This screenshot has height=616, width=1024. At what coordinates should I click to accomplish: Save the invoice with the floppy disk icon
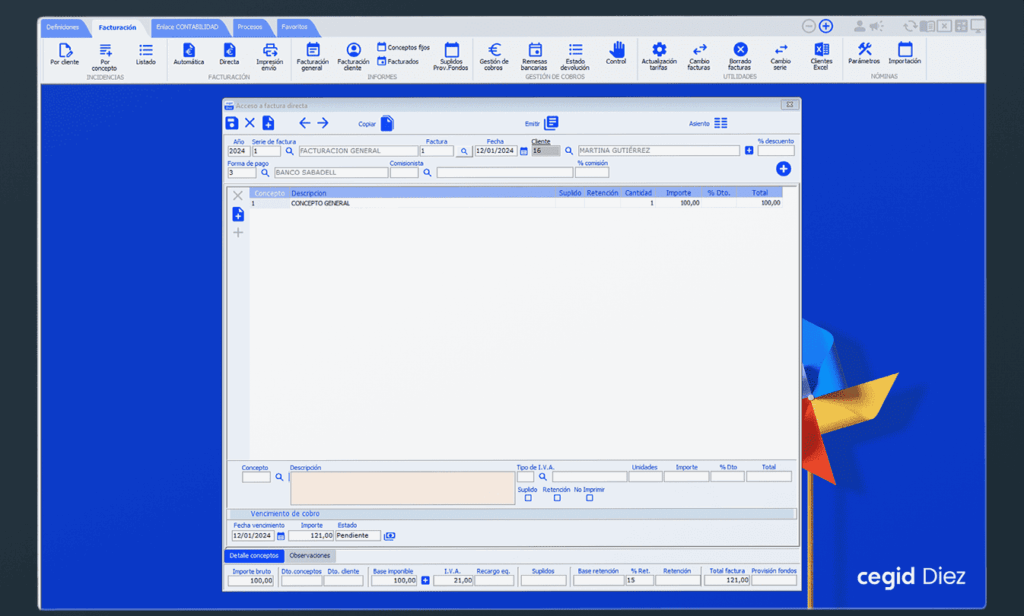pyautogui.click(x=231, y=123)
